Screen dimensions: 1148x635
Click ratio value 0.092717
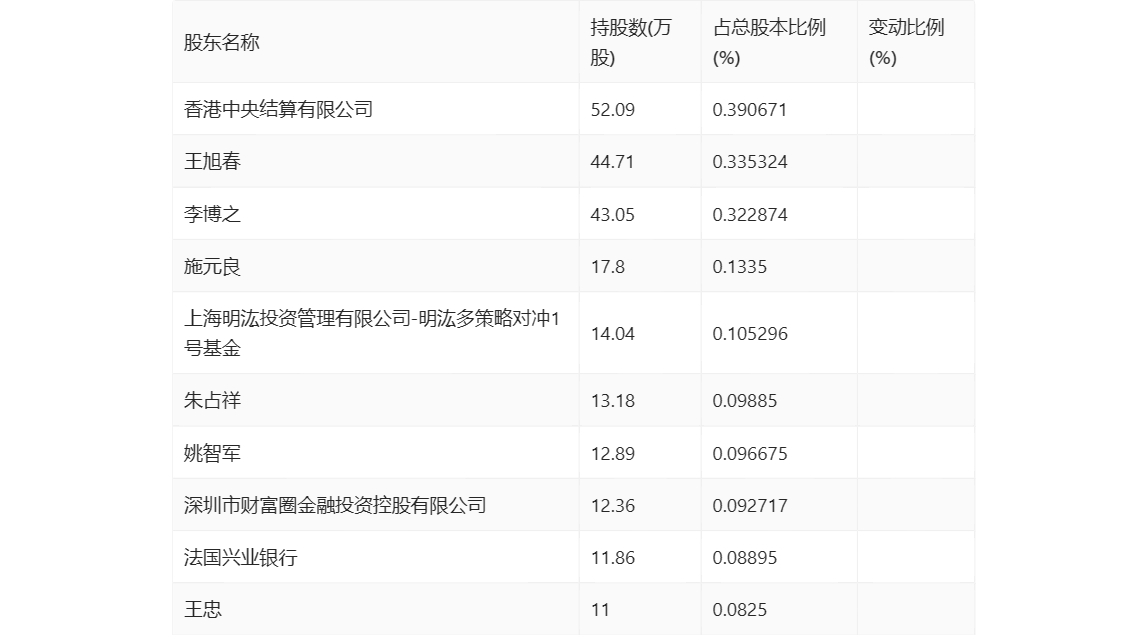pos(750,505)
